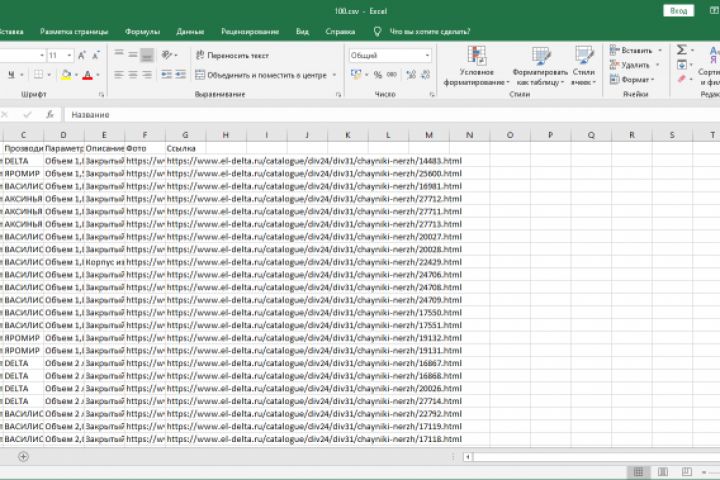720x480 pixels.
Task: Expand the merge and center dropdown arrow
Action: [334, 75]
